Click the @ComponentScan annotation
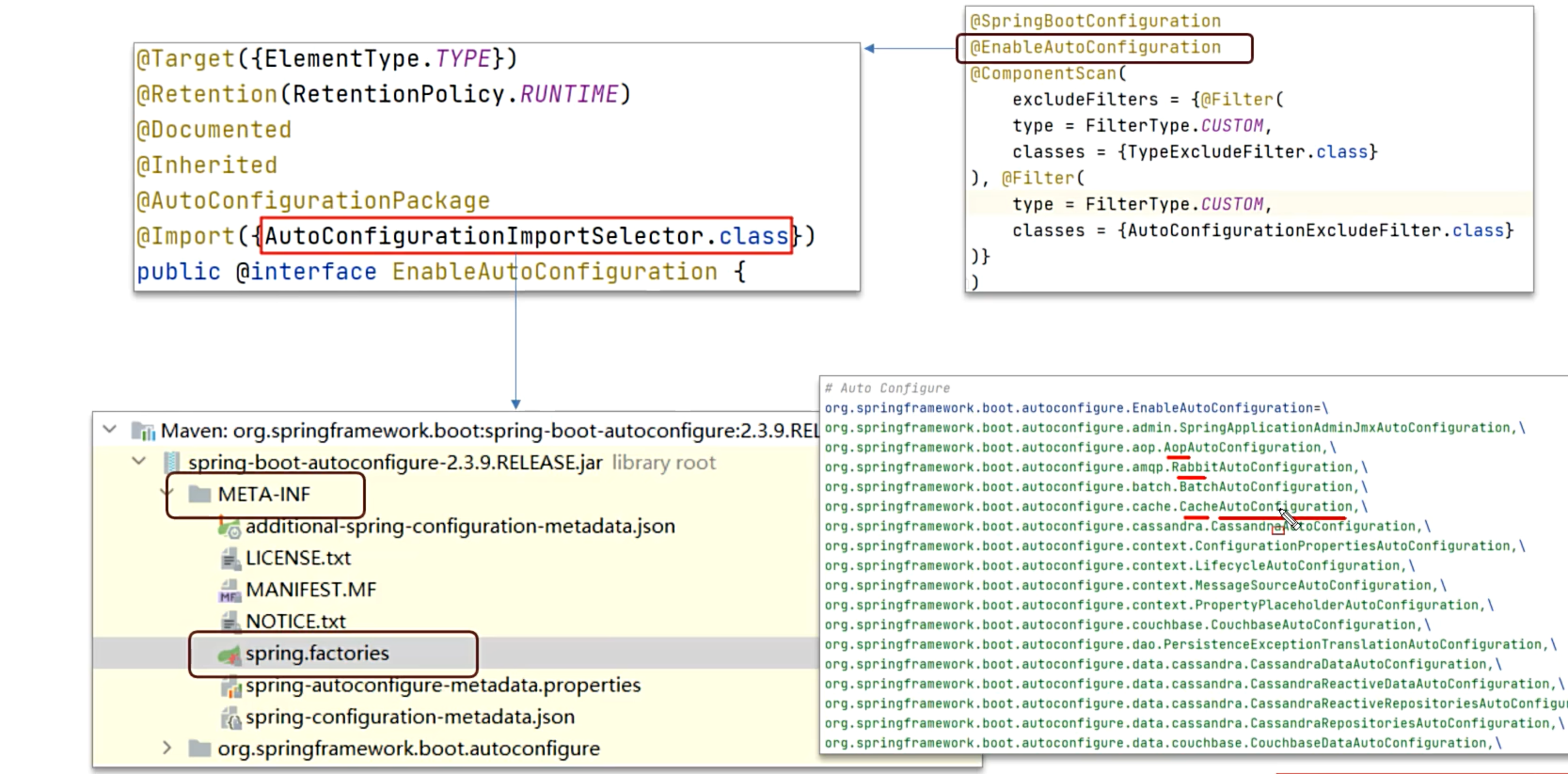Screen dimensions: 1568x774 (1043, 73)
